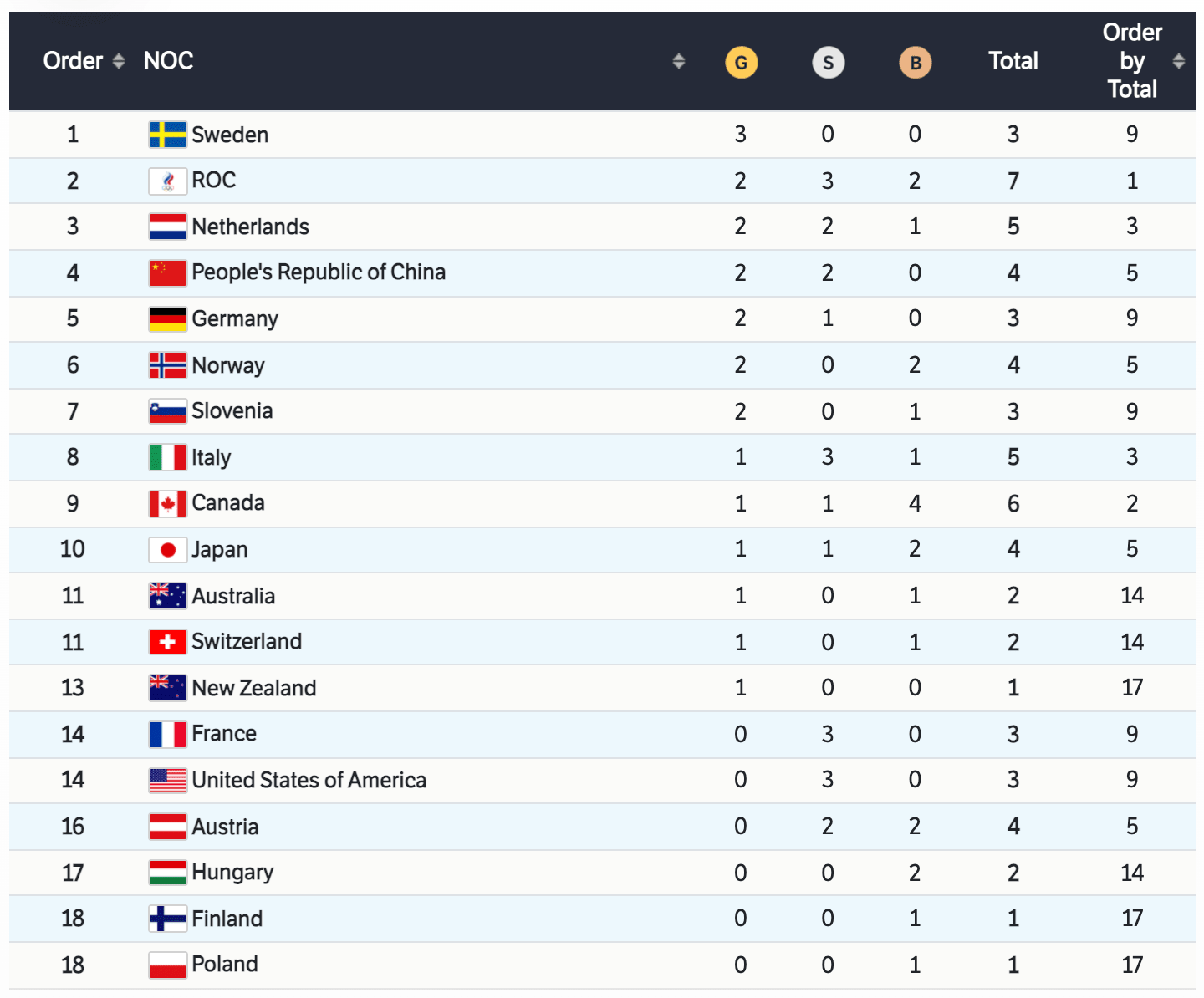The image size is (1204, 998).
Task: Click the Switzerland flag icon
Action: coord(167,642)
